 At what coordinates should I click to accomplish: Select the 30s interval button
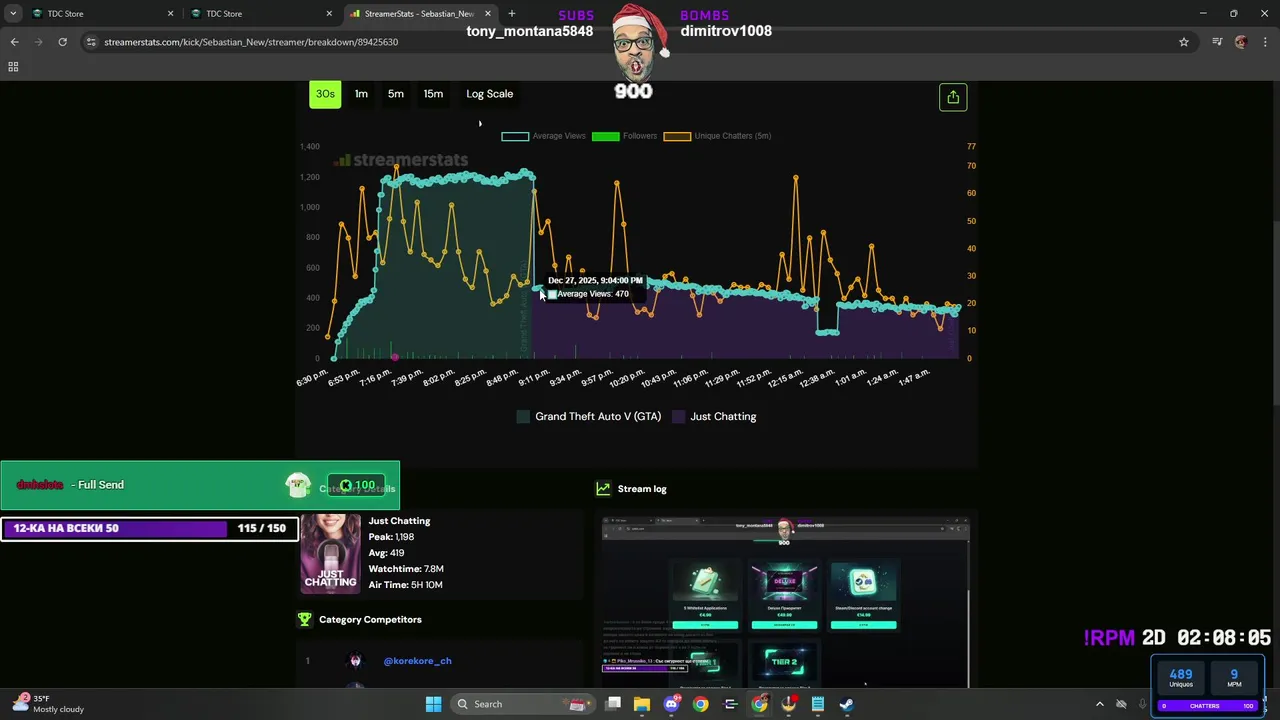tap(325, 94)
